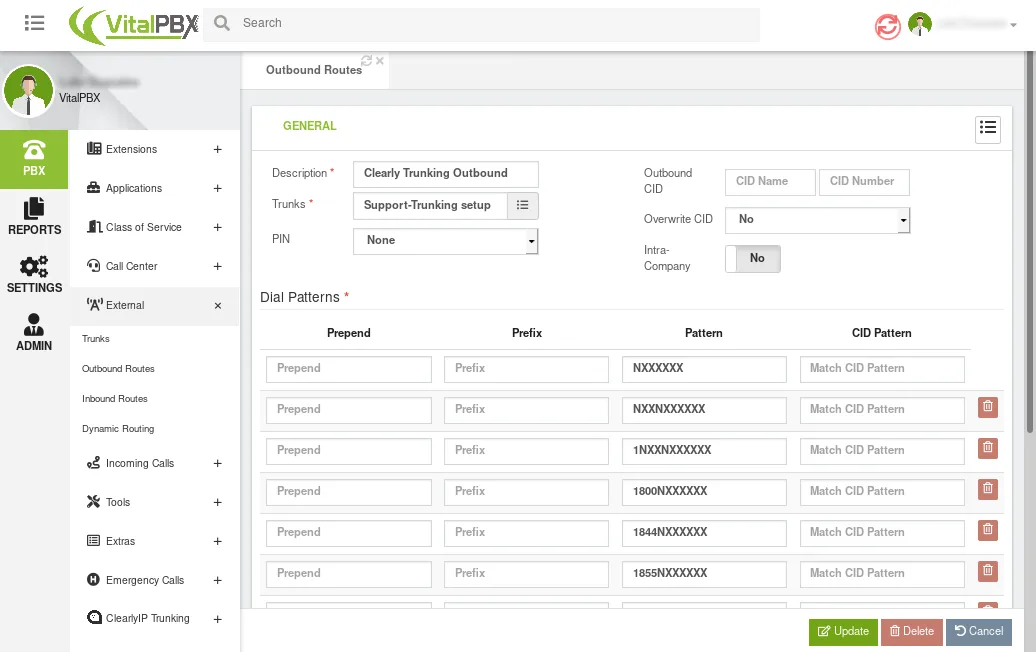The height and width of the screenshot is (652, 1036).
Task: Open the Settings section
Action: tap(34, 275)
